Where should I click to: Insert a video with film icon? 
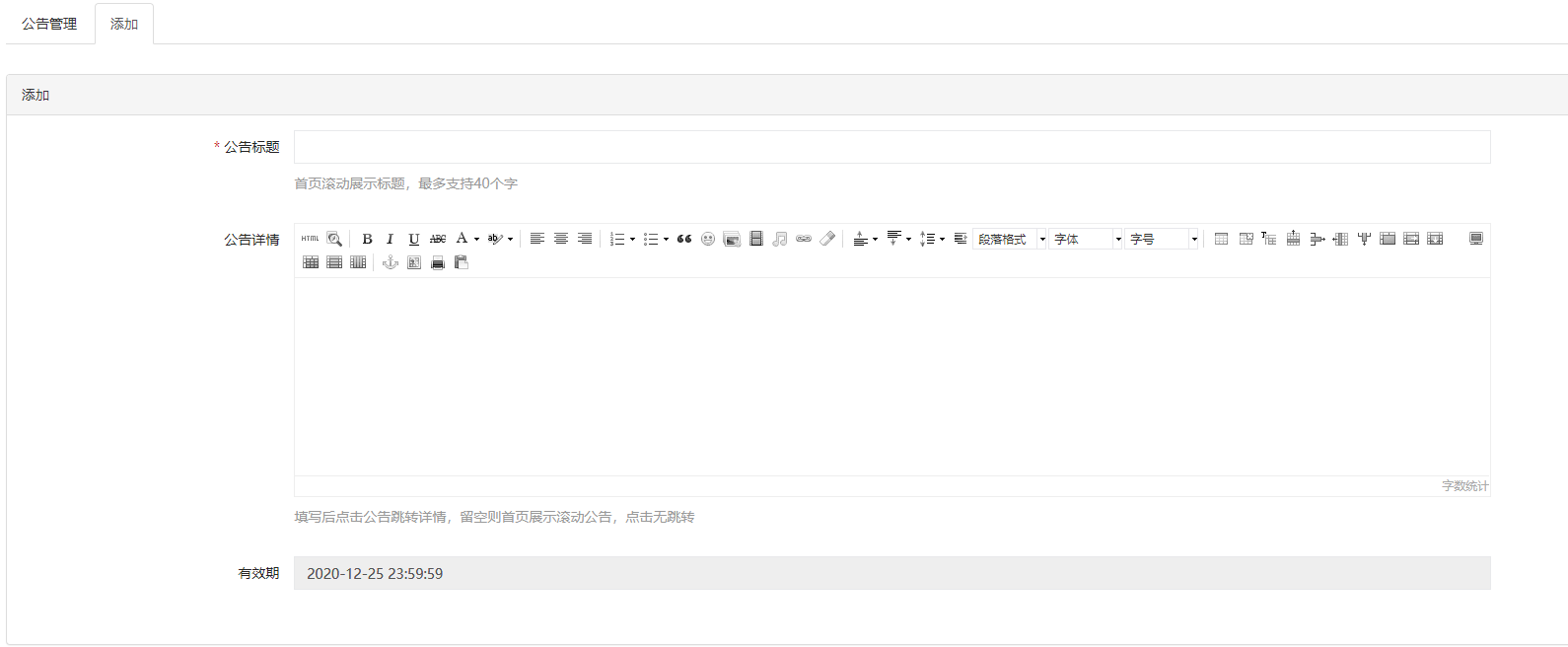tap(755, 239)
